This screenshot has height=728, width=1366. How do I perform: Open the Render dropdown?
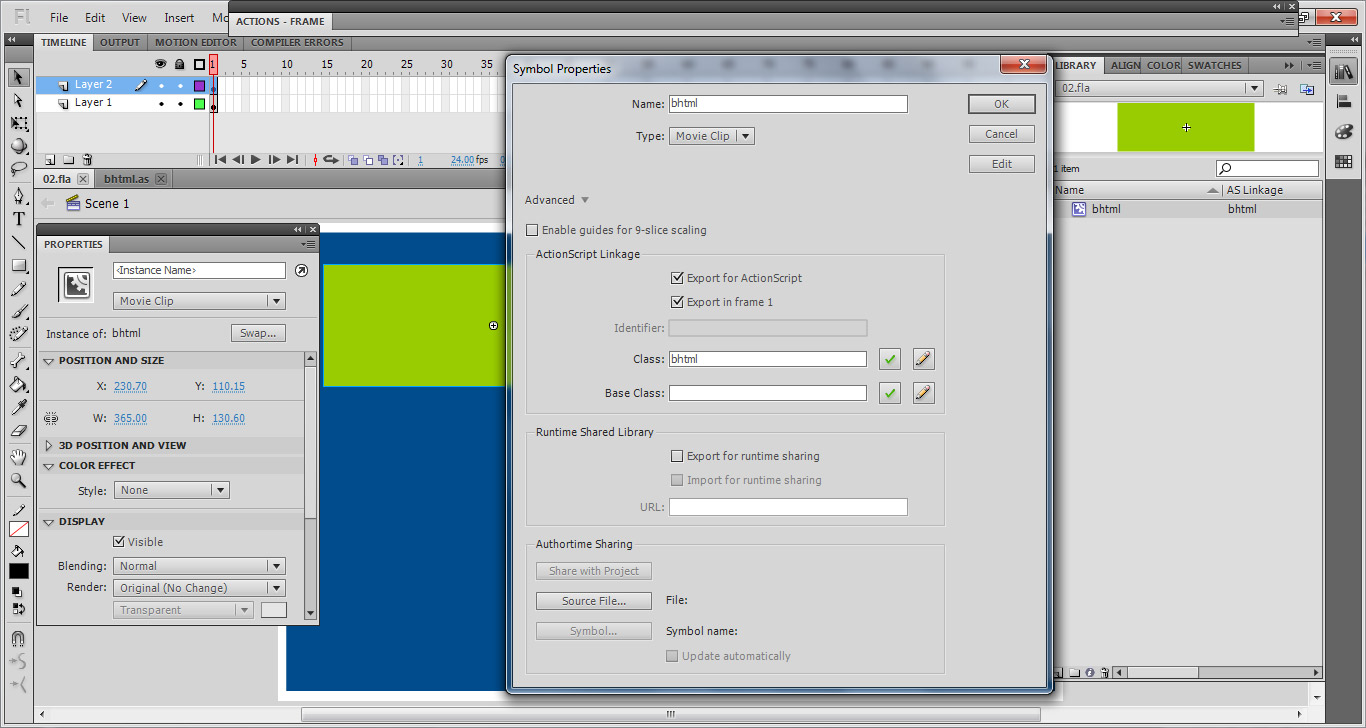[199, 588]
